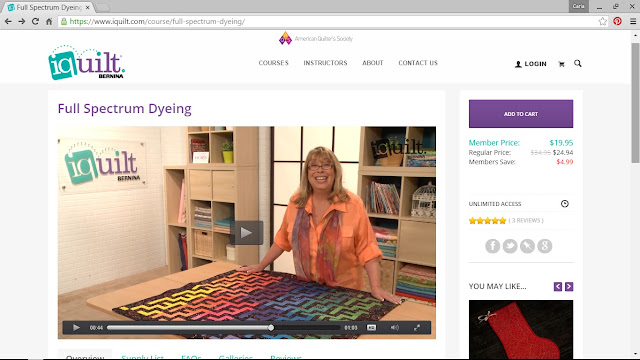Show previous suggested course

[x=558, y=287]
